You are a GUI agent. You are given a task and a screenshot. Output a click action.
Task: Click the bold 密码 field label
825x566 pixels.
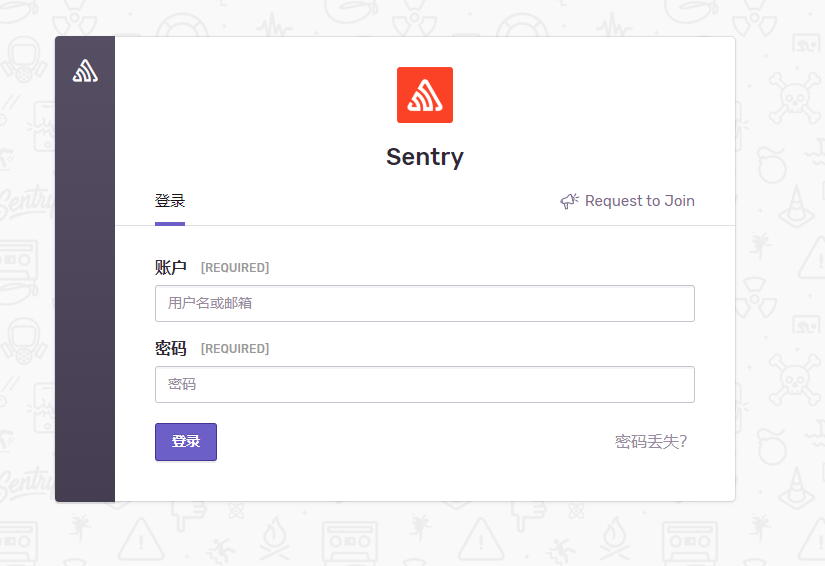tap(170, 348)
